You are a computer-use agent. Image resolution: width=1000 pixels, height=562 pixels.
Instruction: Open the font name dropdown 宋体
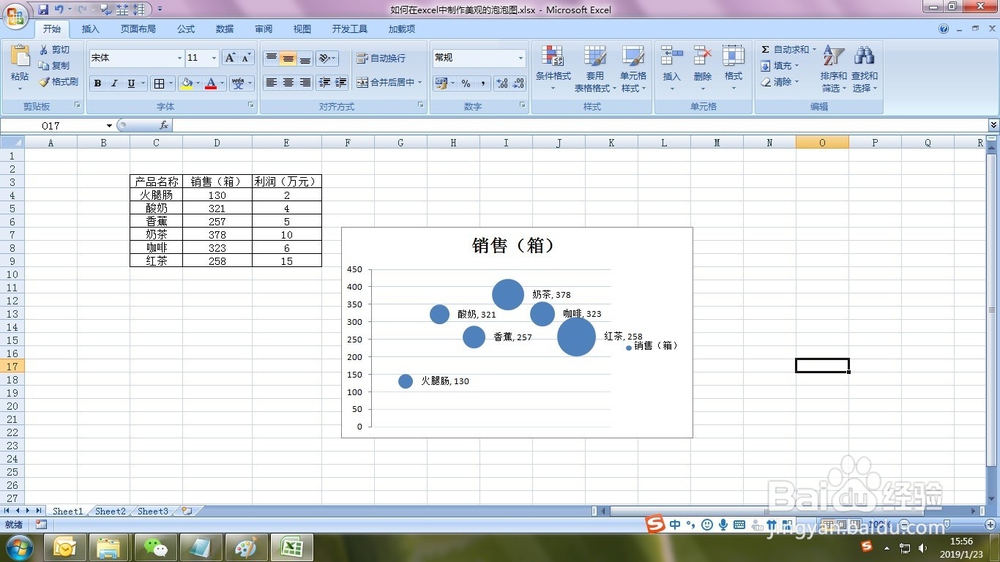pos(179,58)
